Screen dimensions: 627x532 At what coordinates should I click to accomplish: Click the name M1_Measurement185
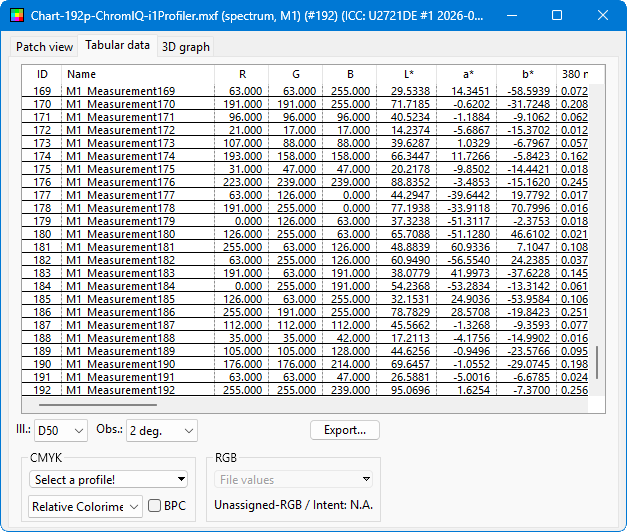[120, 299]
